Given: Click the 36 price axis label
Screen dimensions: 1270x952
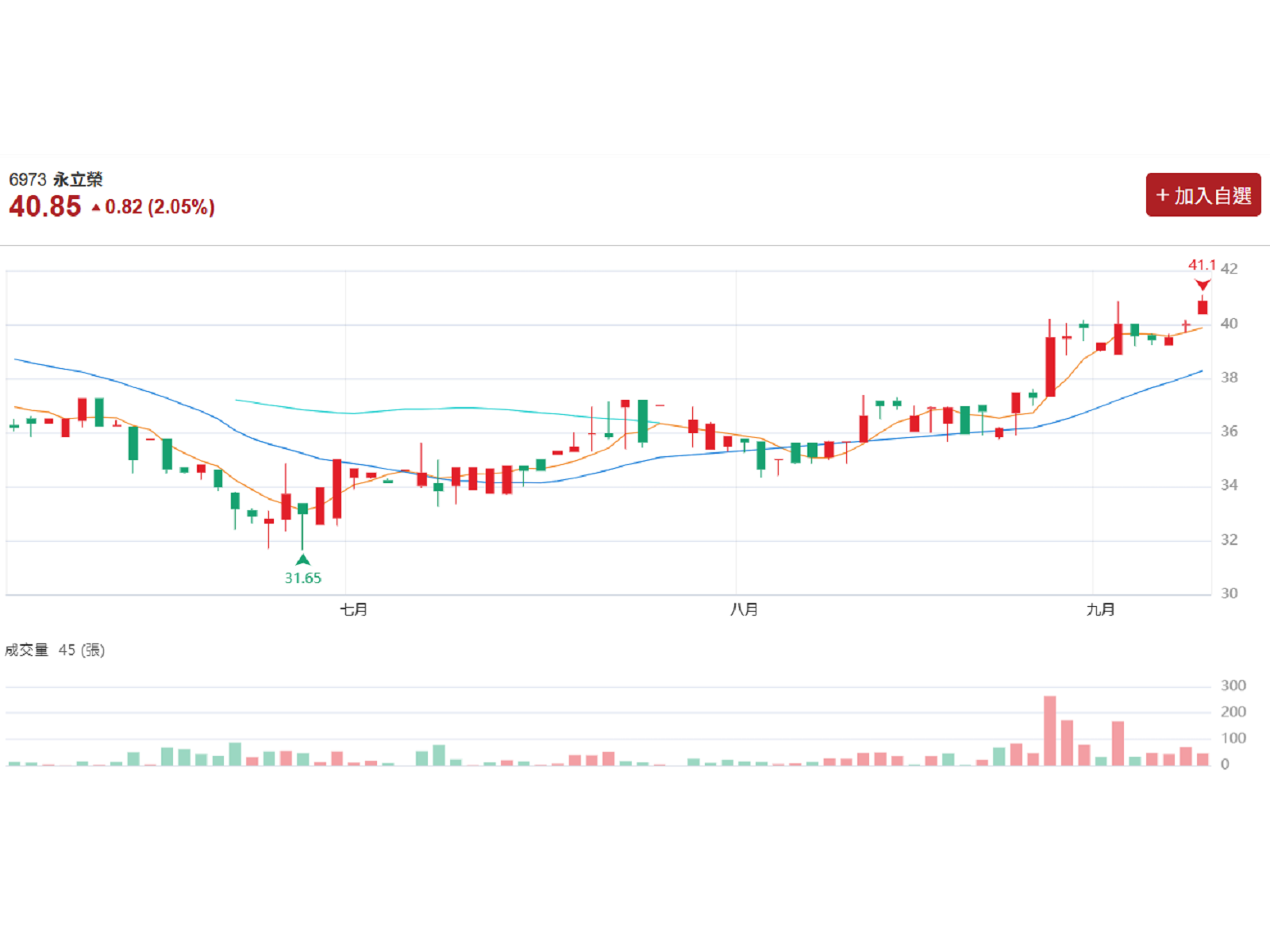Looking at the screenshot, I should 1229,432.
